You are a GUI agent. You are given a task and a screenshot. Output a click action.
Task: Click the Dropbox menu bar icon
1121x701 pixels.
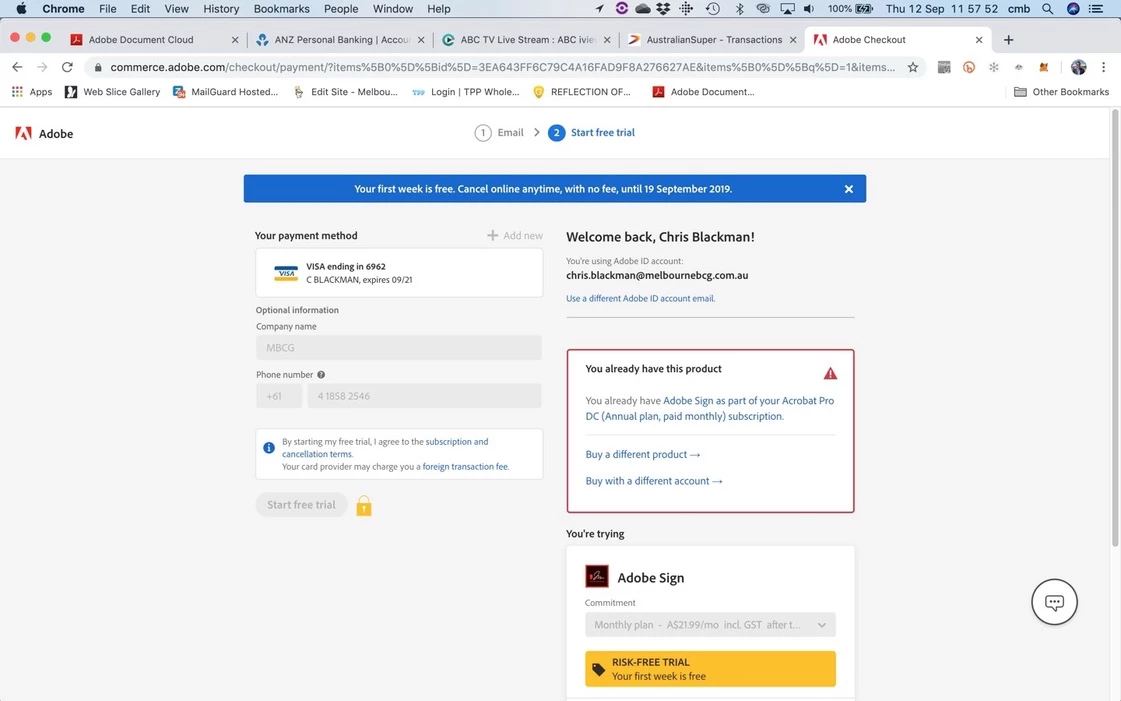point(663,9)
